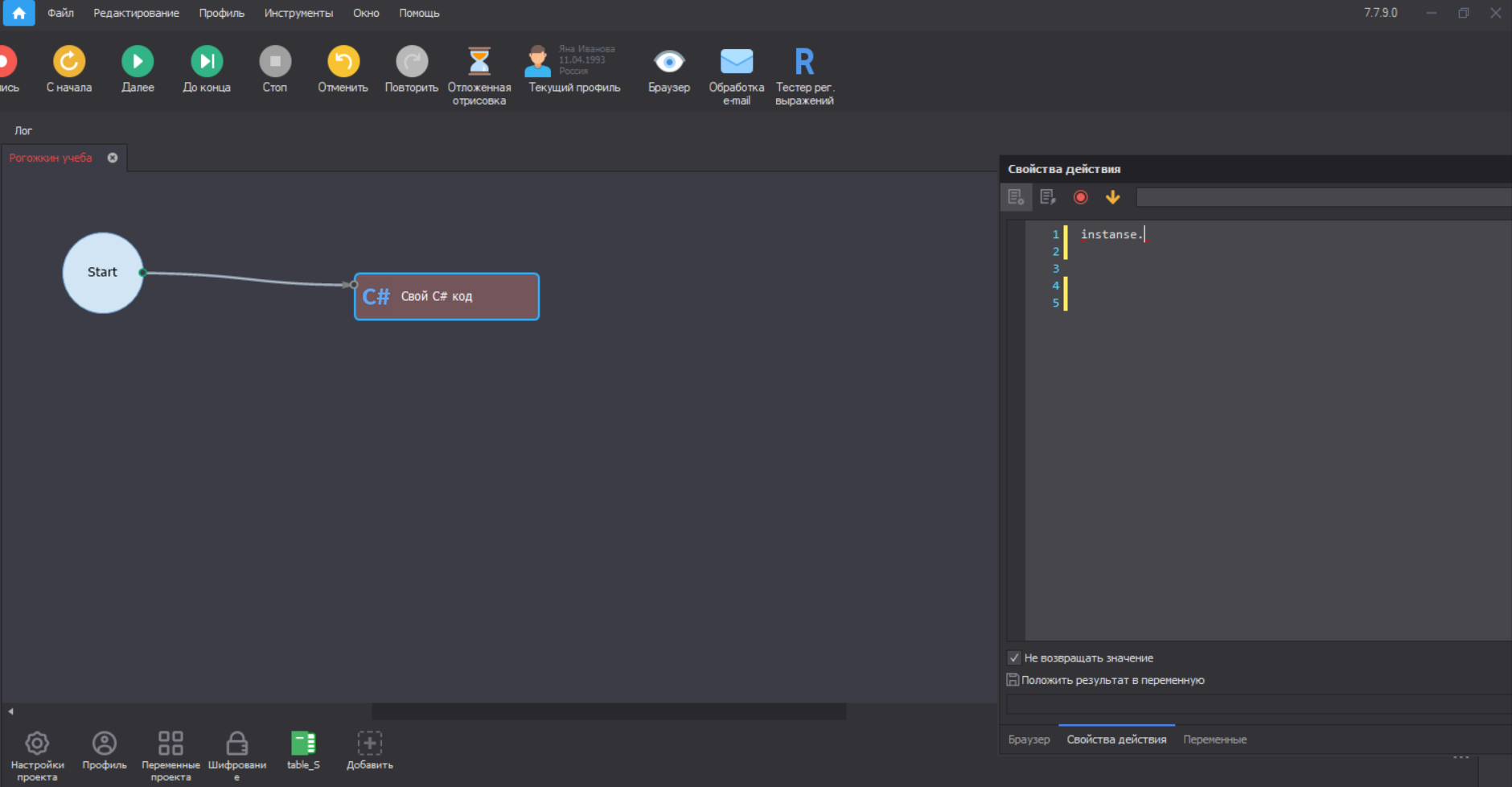Open the 'Инструменты' menu

click(x=298, y=13)
